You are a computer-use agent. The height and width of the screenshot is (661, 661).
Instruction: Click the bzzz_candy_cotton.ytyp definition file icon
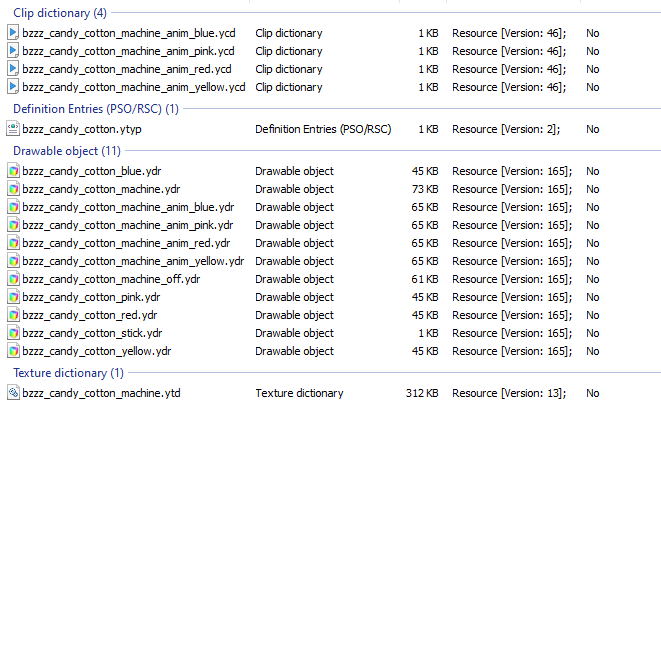tap(13, 129)
